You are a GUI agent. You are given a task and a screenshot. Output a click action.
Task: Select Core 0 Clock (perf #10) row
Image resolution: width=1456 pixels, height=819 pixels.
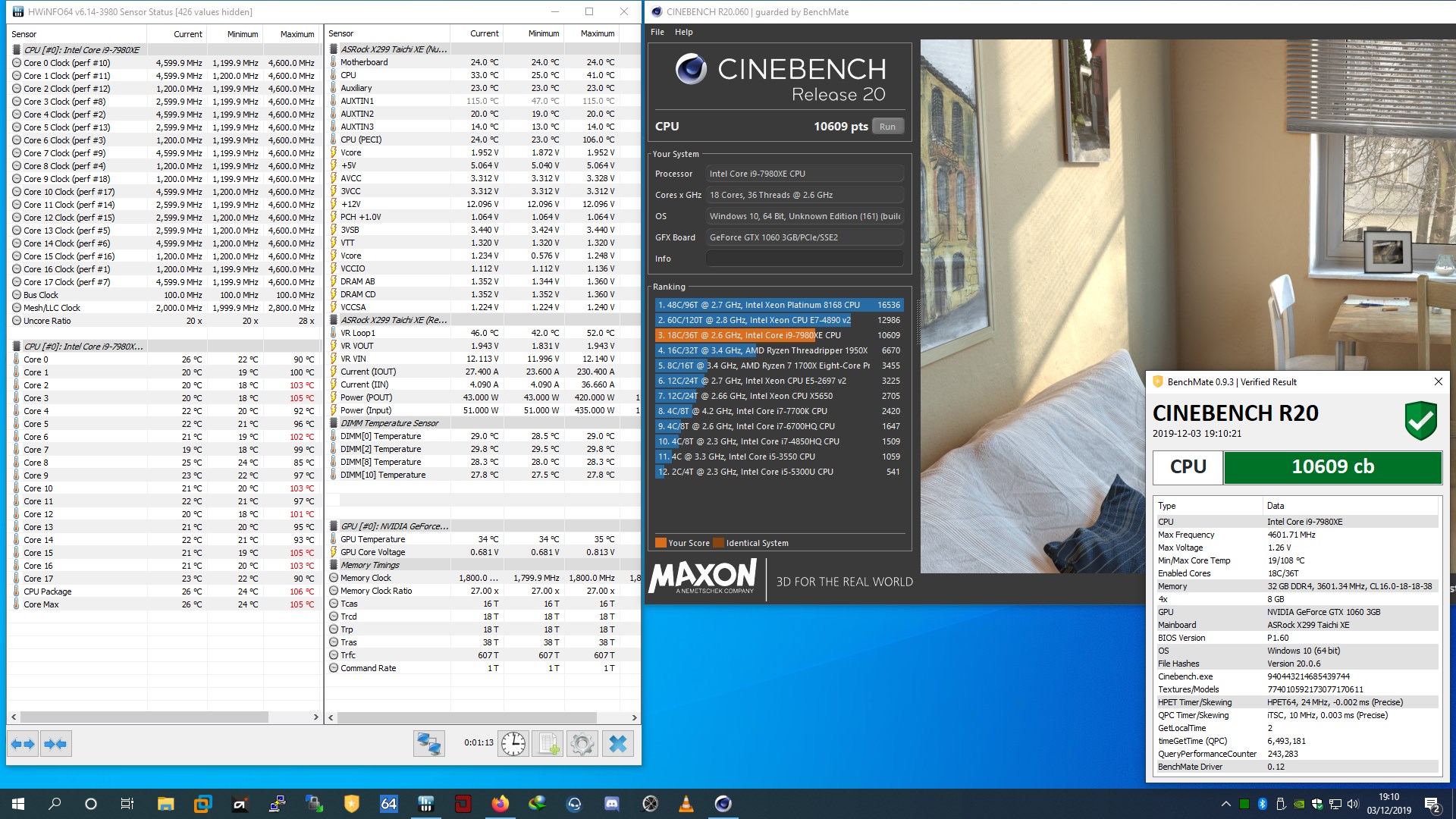[x=165, y=63]
